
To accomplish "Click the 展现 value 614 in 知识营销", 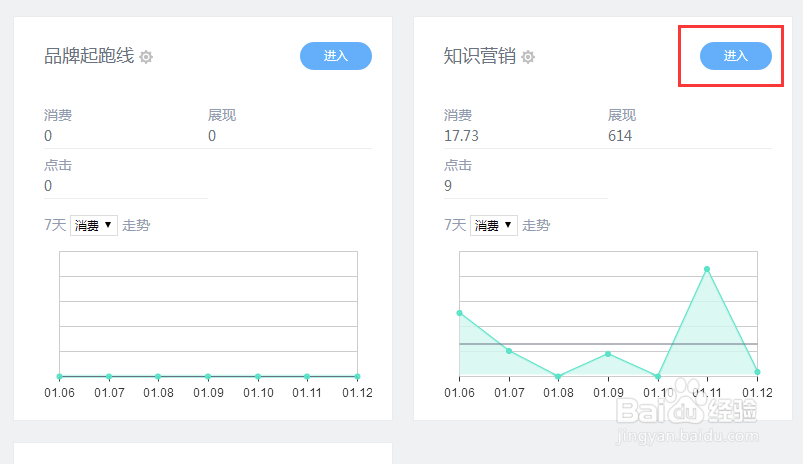I will pos(620,136).
